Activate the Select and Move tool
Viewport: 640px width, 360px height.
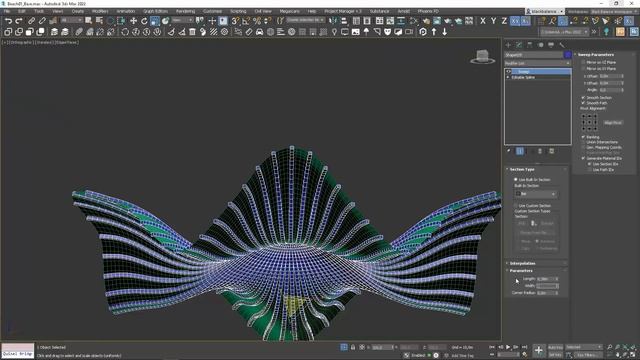(x=133, y=21)
